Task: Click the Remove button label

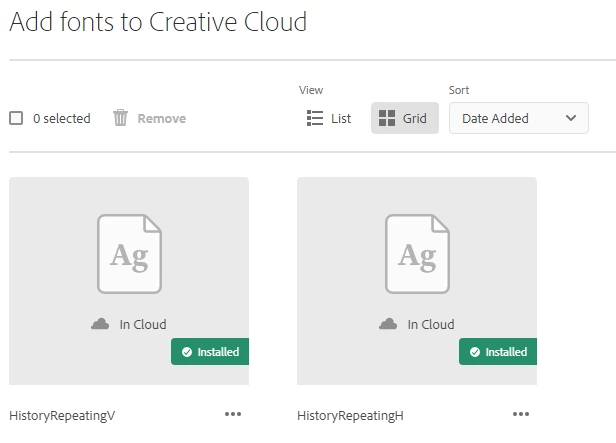Action: (161, 118)
